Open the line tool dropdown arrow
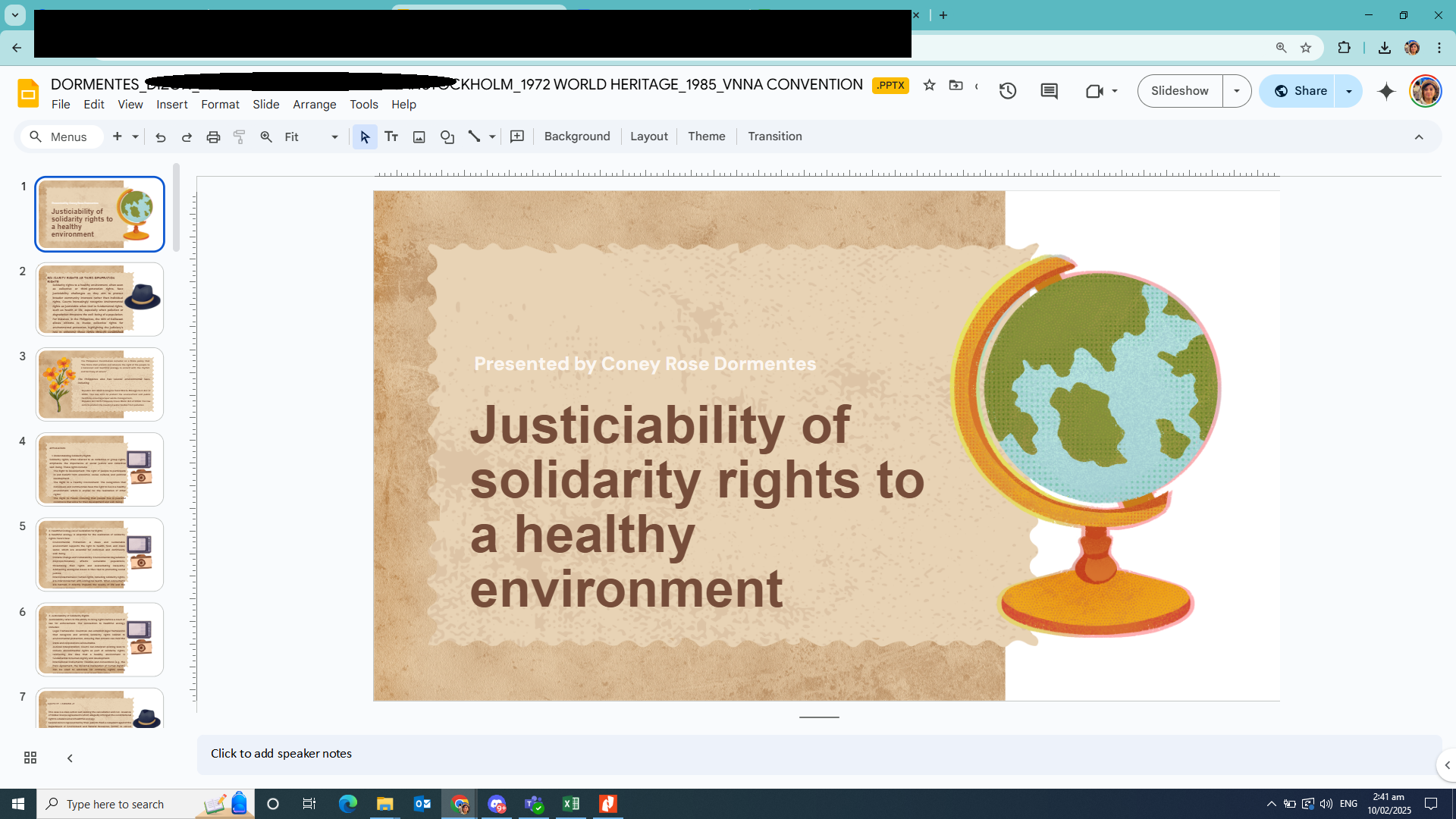Viewport: 1456px width, 819px height. click(x=491, y=136)
